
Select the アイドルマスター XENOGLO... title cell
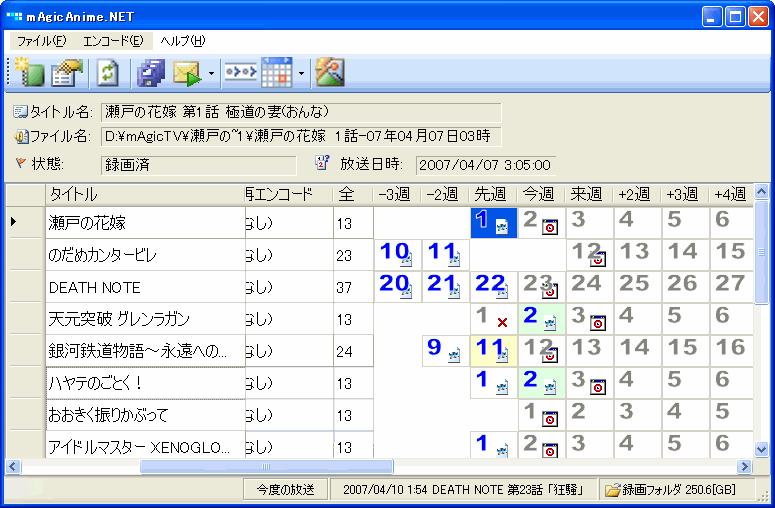[x=145, y=445]
